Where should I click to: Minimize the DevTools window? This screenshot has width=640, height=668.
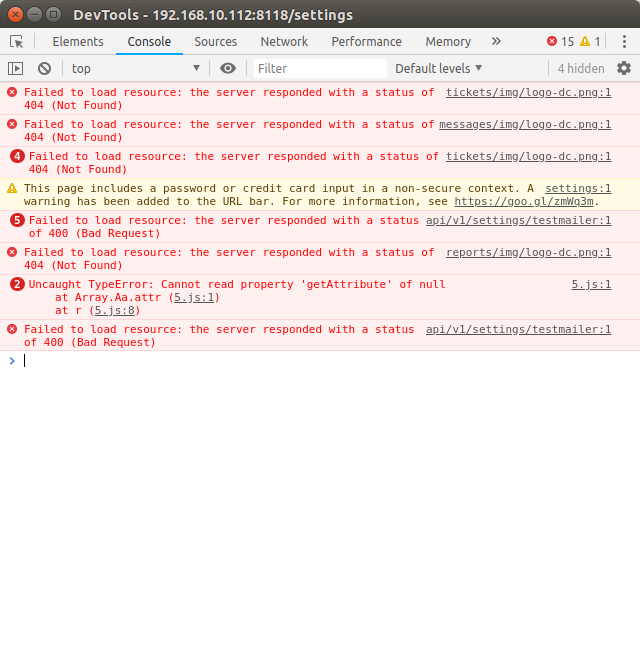[34, 14]
